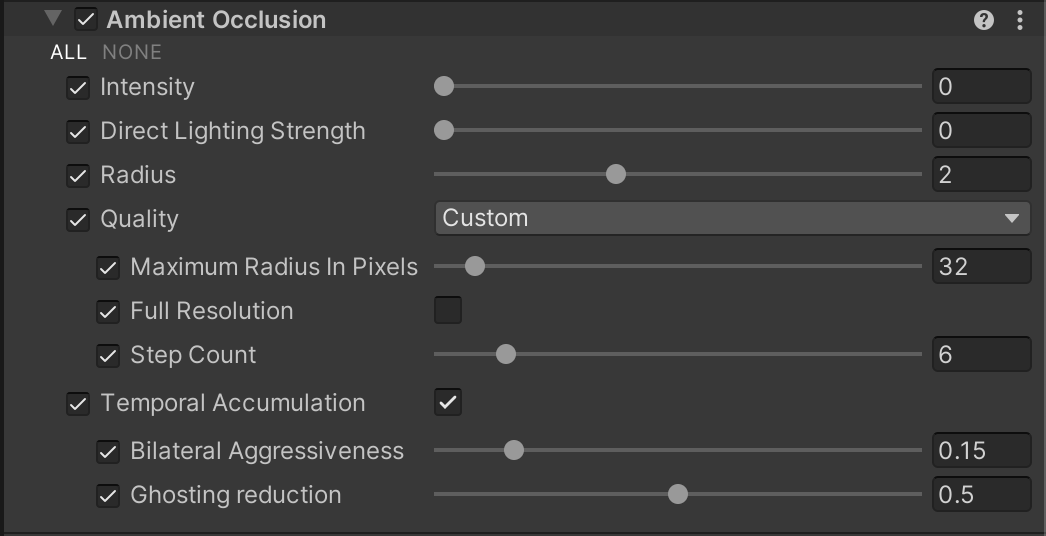Collapse the Ambient Occlusion foldout triangle

coord(53,19)
